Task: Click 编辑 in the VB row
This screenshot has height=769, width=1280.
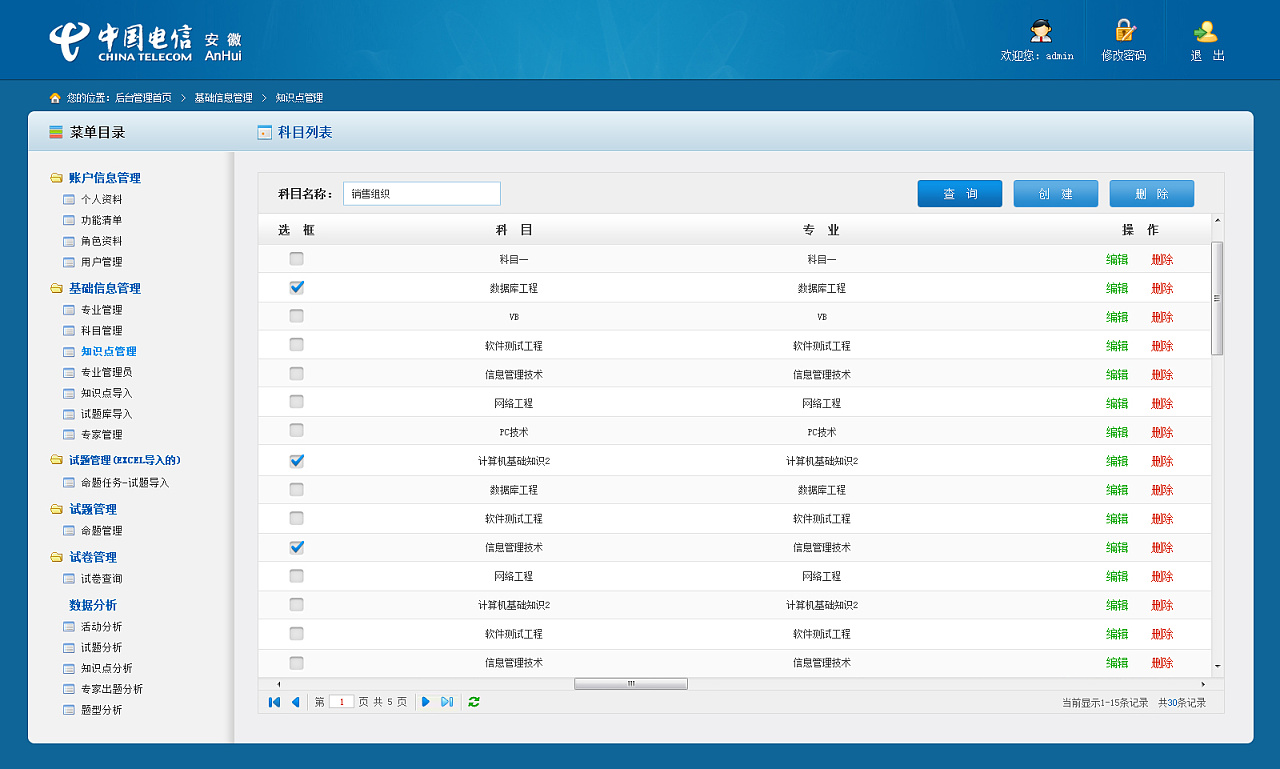Action: [x=1117, y=317]
